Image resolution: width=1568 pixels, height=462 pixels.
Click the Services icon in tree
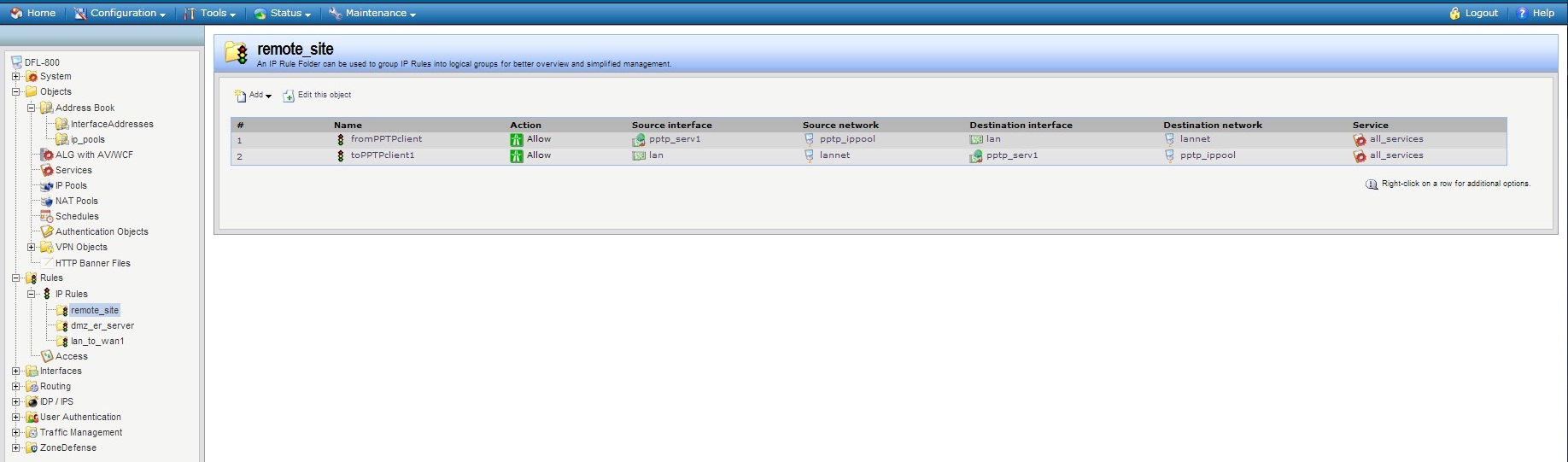[47, 170]
